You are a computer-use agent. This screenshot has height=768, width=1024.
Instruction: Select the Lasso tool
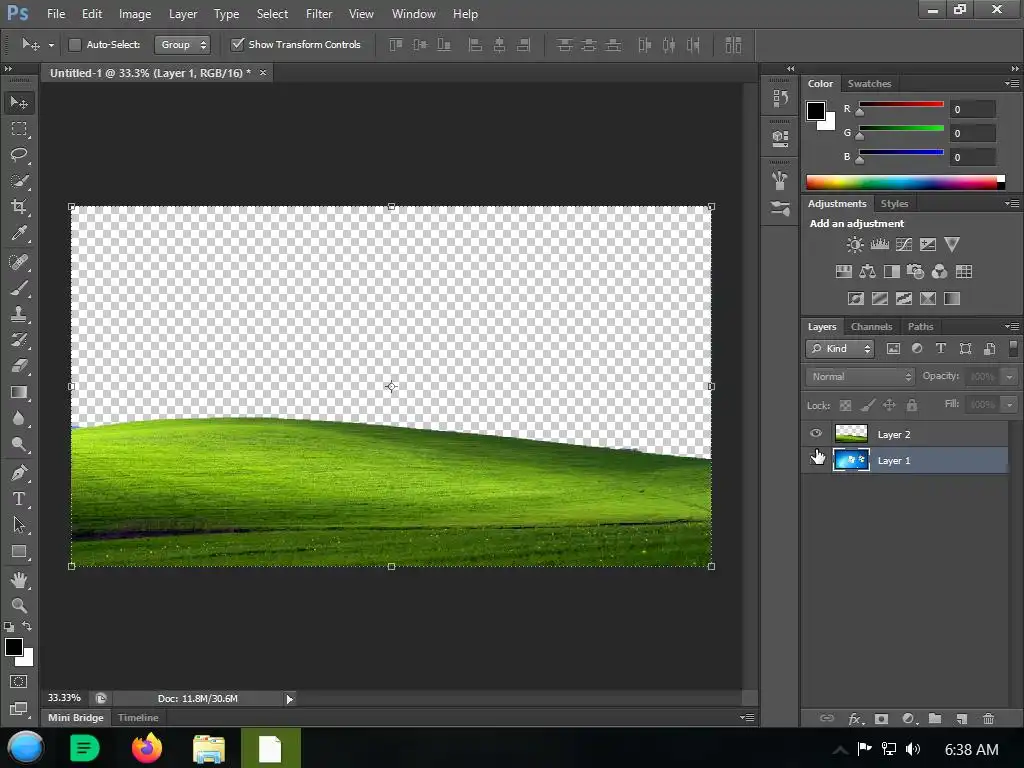[19, 155]
